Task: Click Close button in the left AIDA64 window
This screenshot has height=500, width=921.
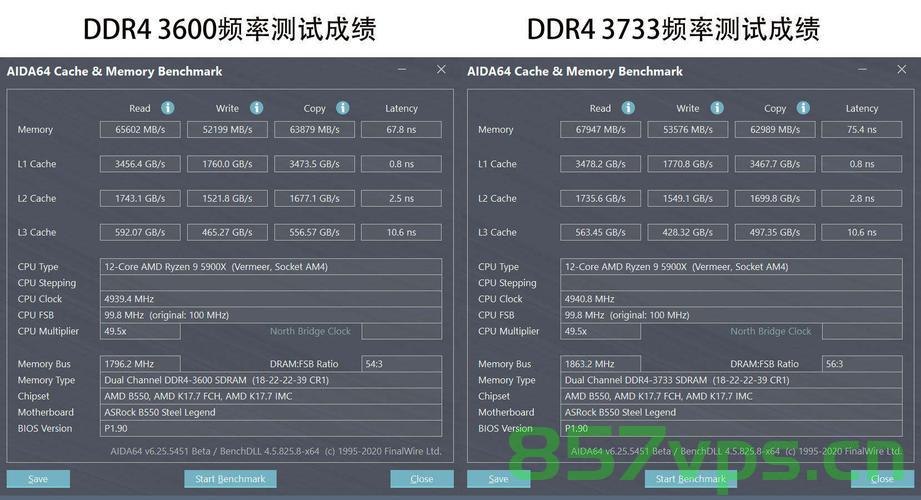Action: [x=422, y=479]
